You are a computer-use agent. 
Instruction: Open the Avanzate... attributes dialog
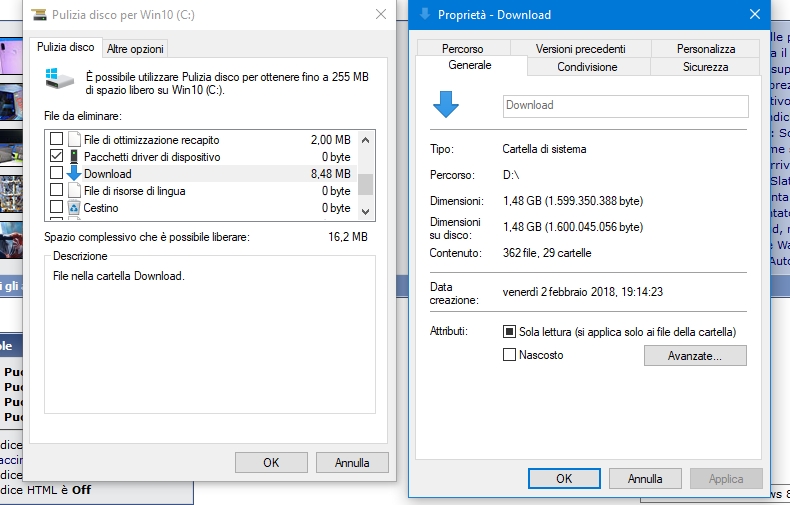tap(695, 355)
